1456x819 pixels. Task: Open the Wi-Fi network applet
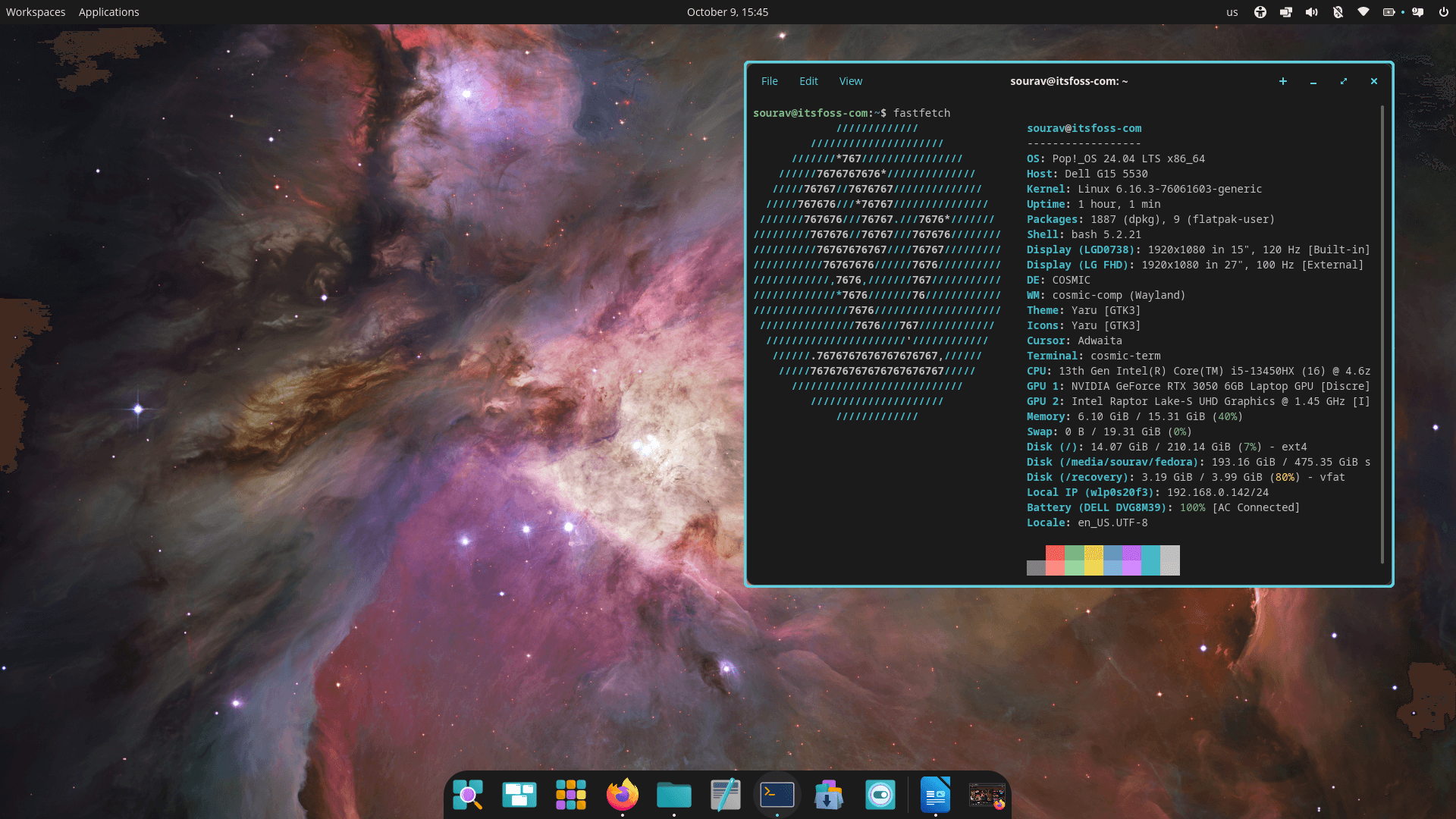(1363, 12)
